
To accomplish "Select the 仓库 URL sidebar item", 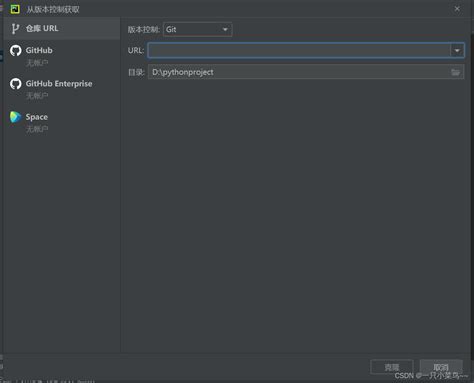I will pos(62,29).
